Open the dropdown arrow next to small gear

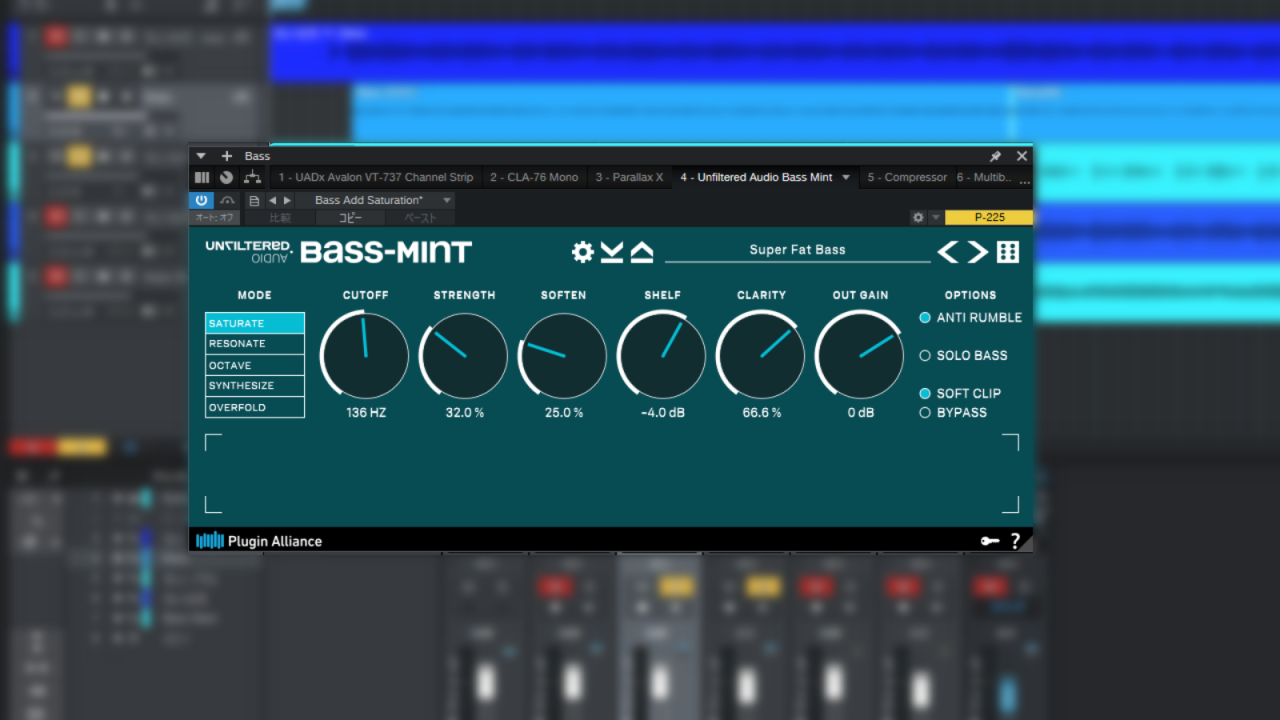[x=935, y=217]
